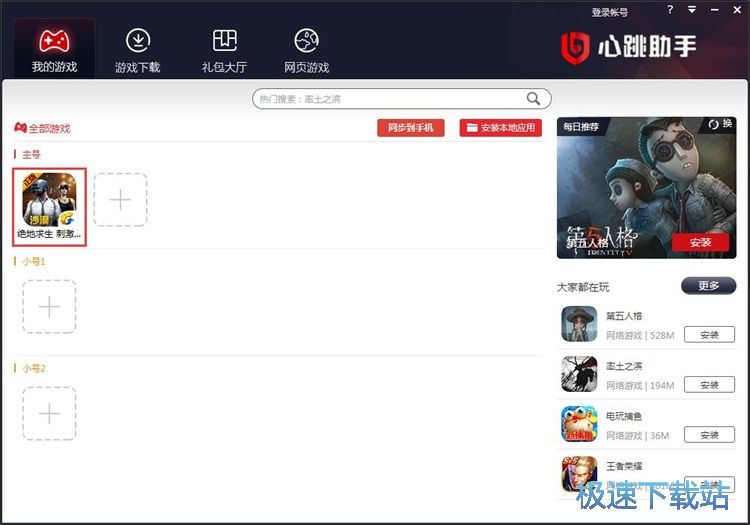Add a game slot under 小号1

coord(49,306)
